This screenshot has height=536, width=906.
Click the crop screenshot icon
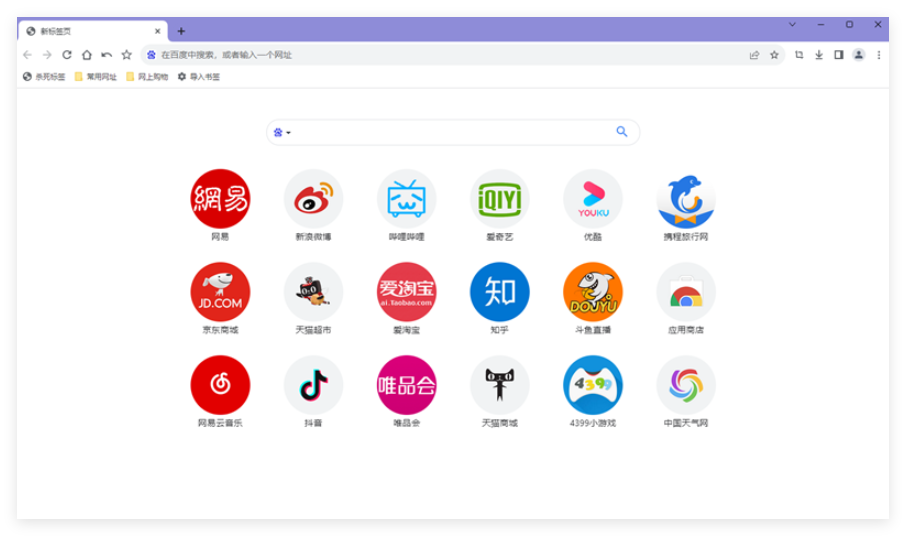click(x=799, y=55)
